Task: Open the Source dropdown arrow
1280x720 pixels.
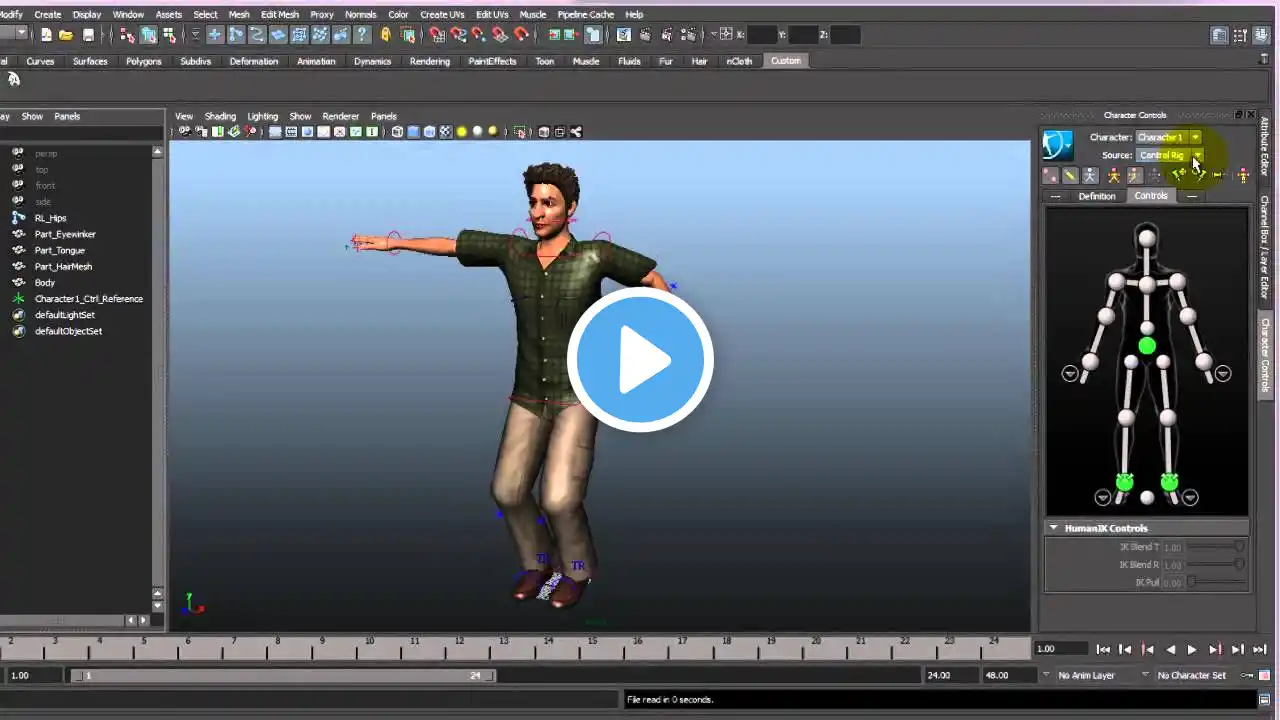Action: tap(1196, 155)
